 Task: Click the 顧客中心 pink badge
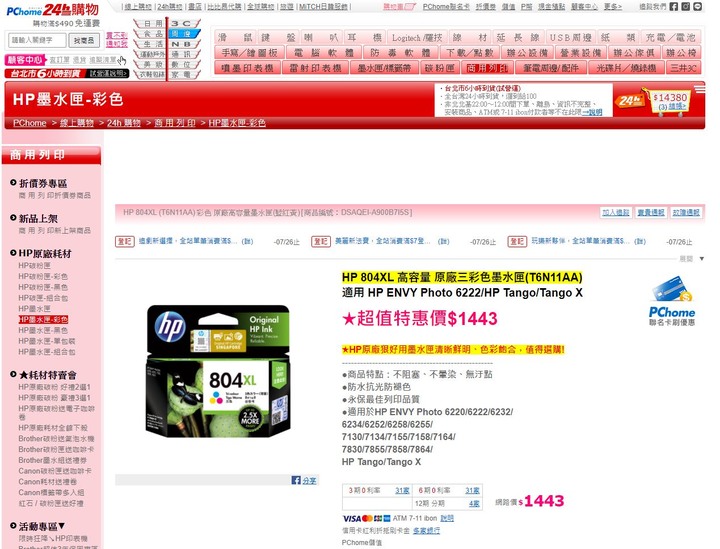[x=26, y=60]
